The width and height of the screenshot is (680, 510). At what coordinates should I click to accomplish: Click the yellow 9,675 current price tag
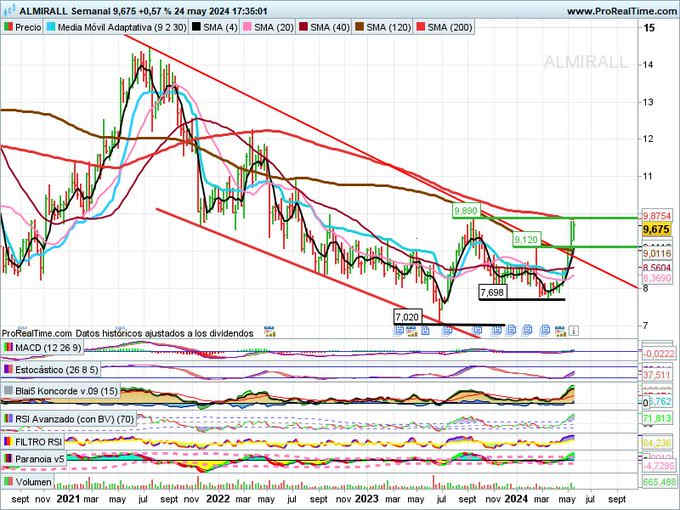click(x=657, y=229)
